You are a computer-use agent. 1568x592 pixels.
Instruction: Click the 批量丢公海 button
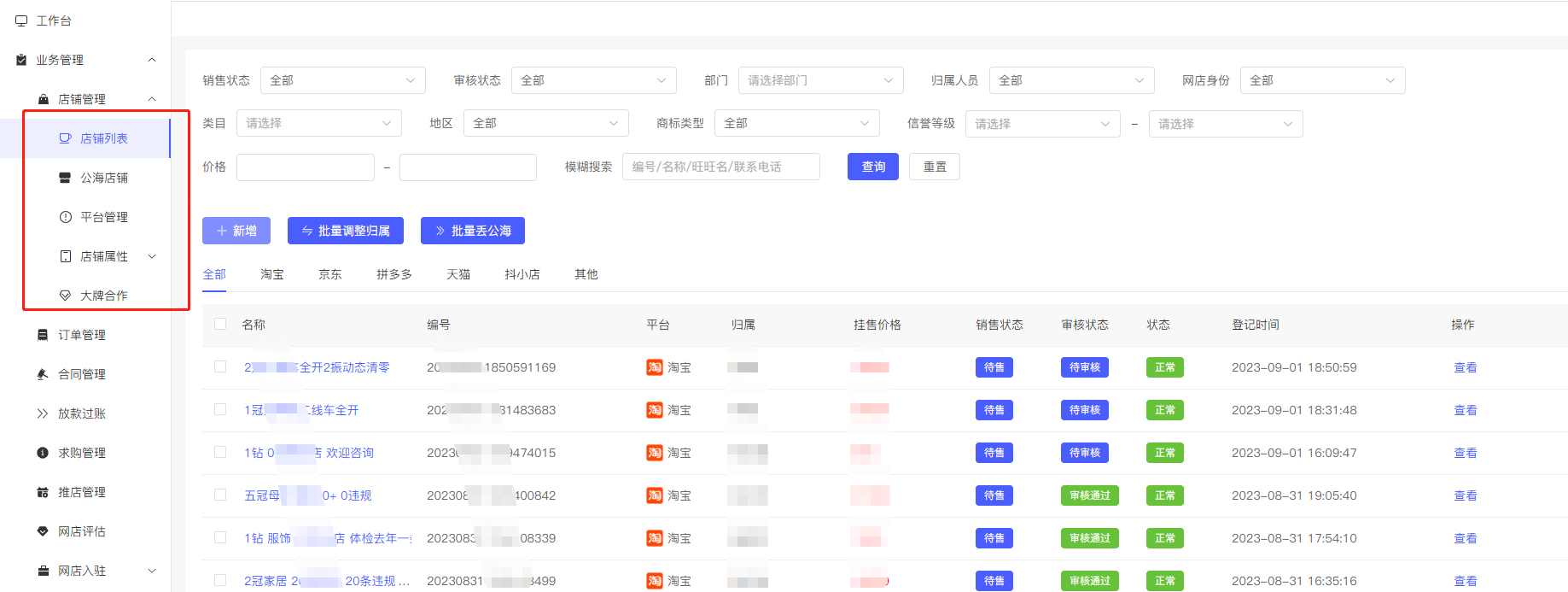coord(472,231)
